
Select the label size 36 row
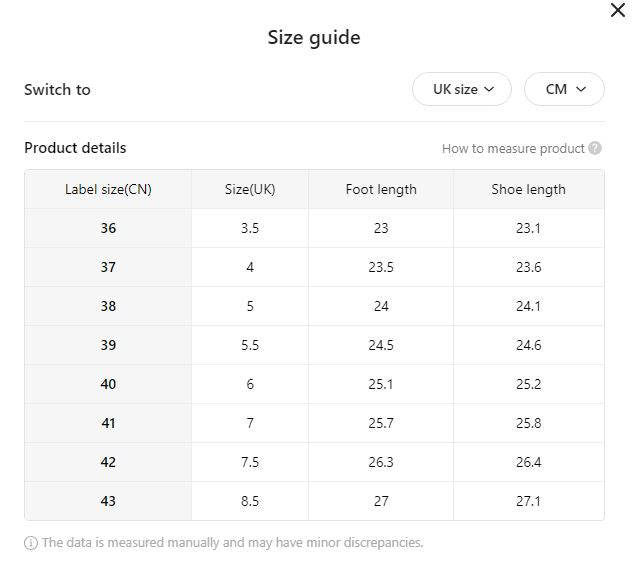click(108, 228)
